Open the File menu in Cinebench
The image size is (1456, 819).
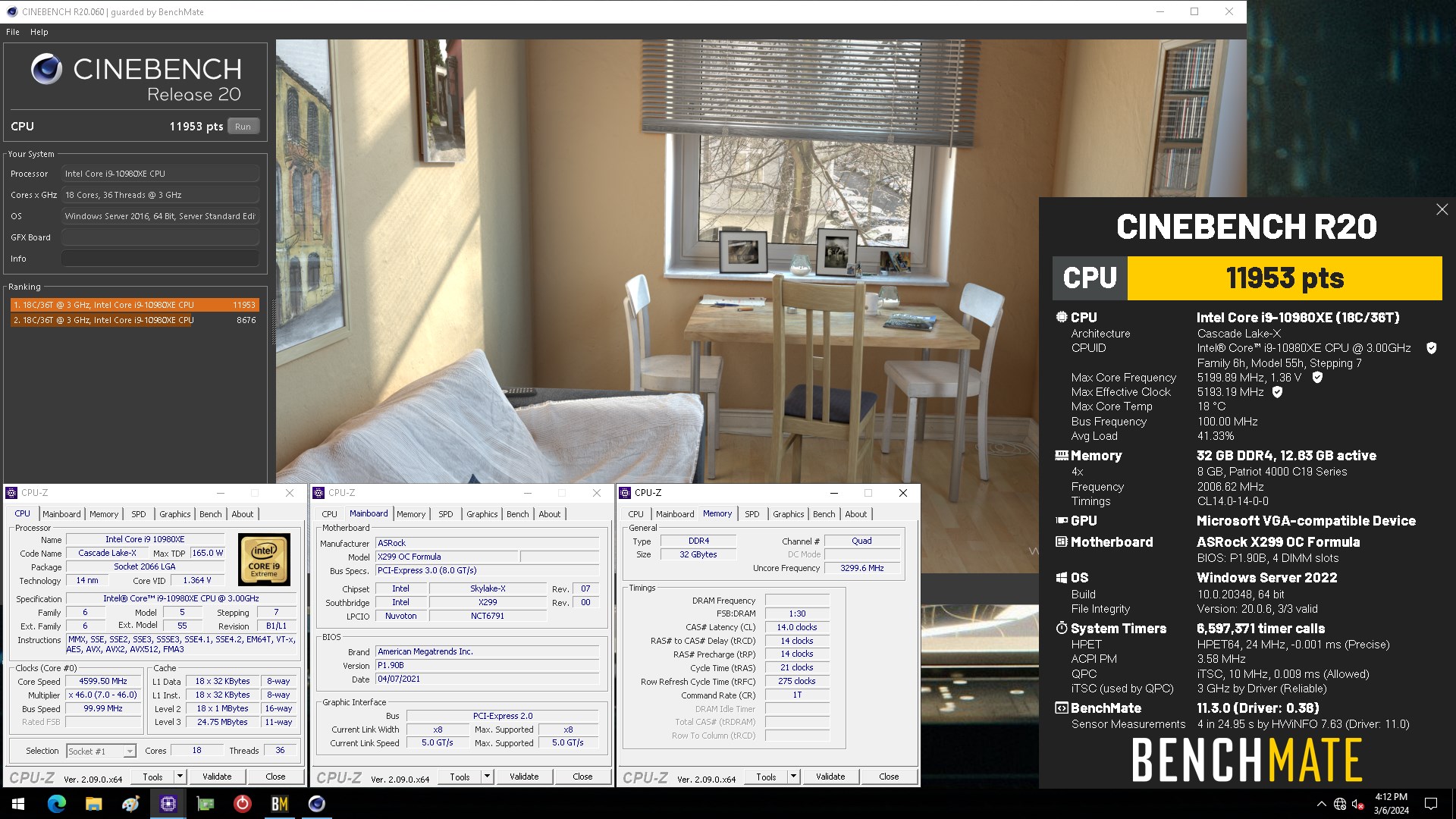[x=13, y=32]
